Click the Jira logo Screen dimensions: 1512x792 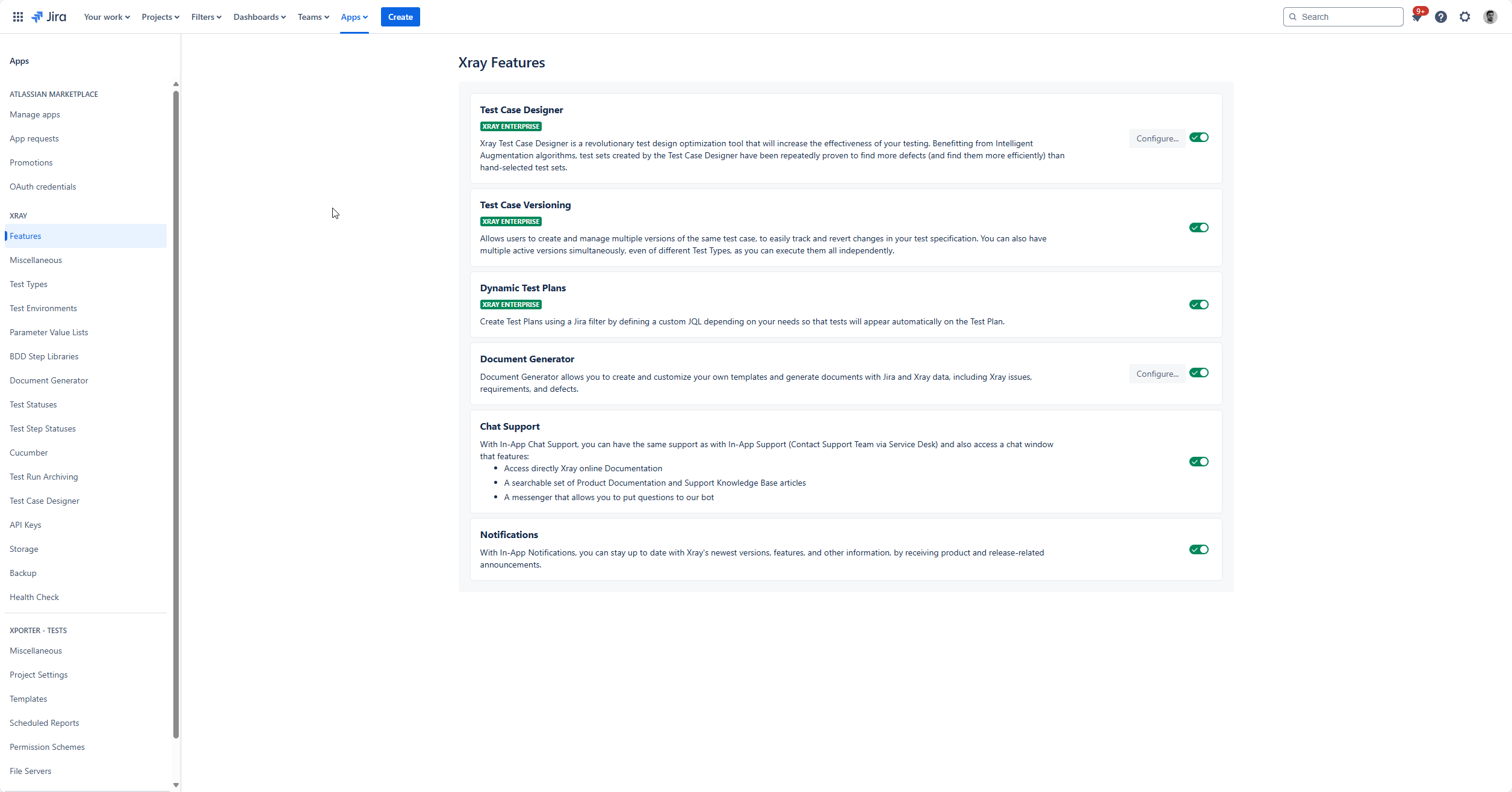coord(49,17)
